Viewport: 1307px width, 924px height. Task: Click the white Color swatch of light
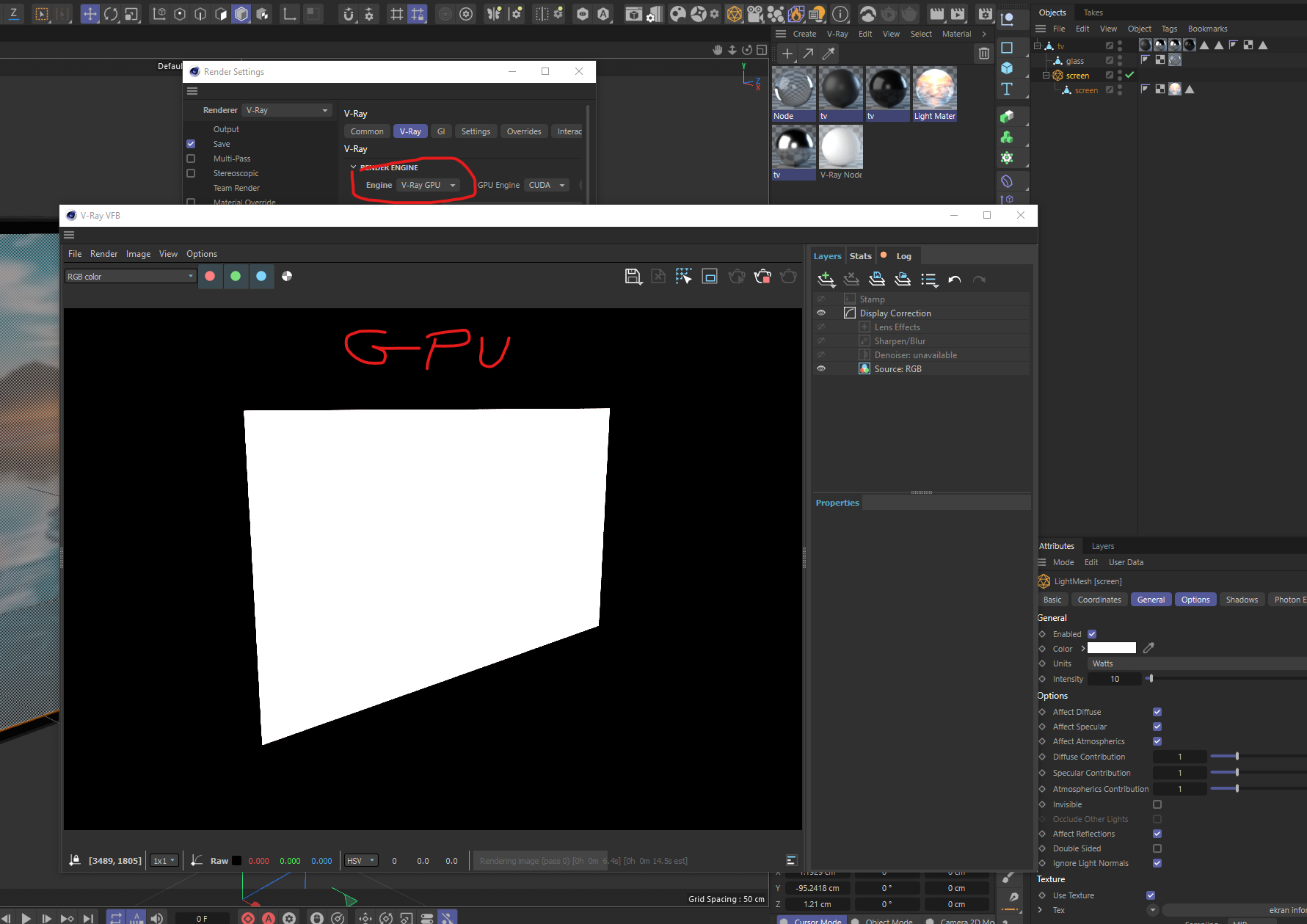[x=1111, y=648]
